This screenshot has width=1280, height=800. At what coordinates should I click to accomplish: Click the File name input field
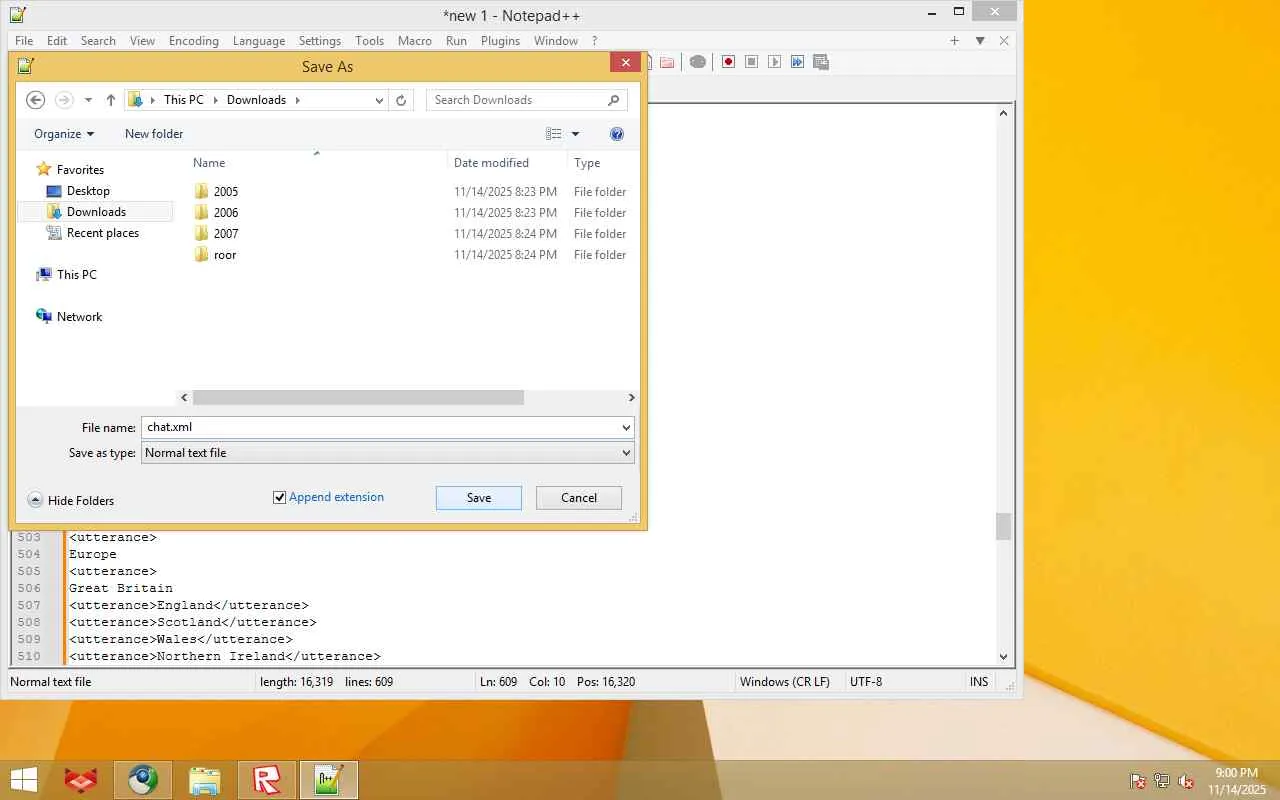381,428
